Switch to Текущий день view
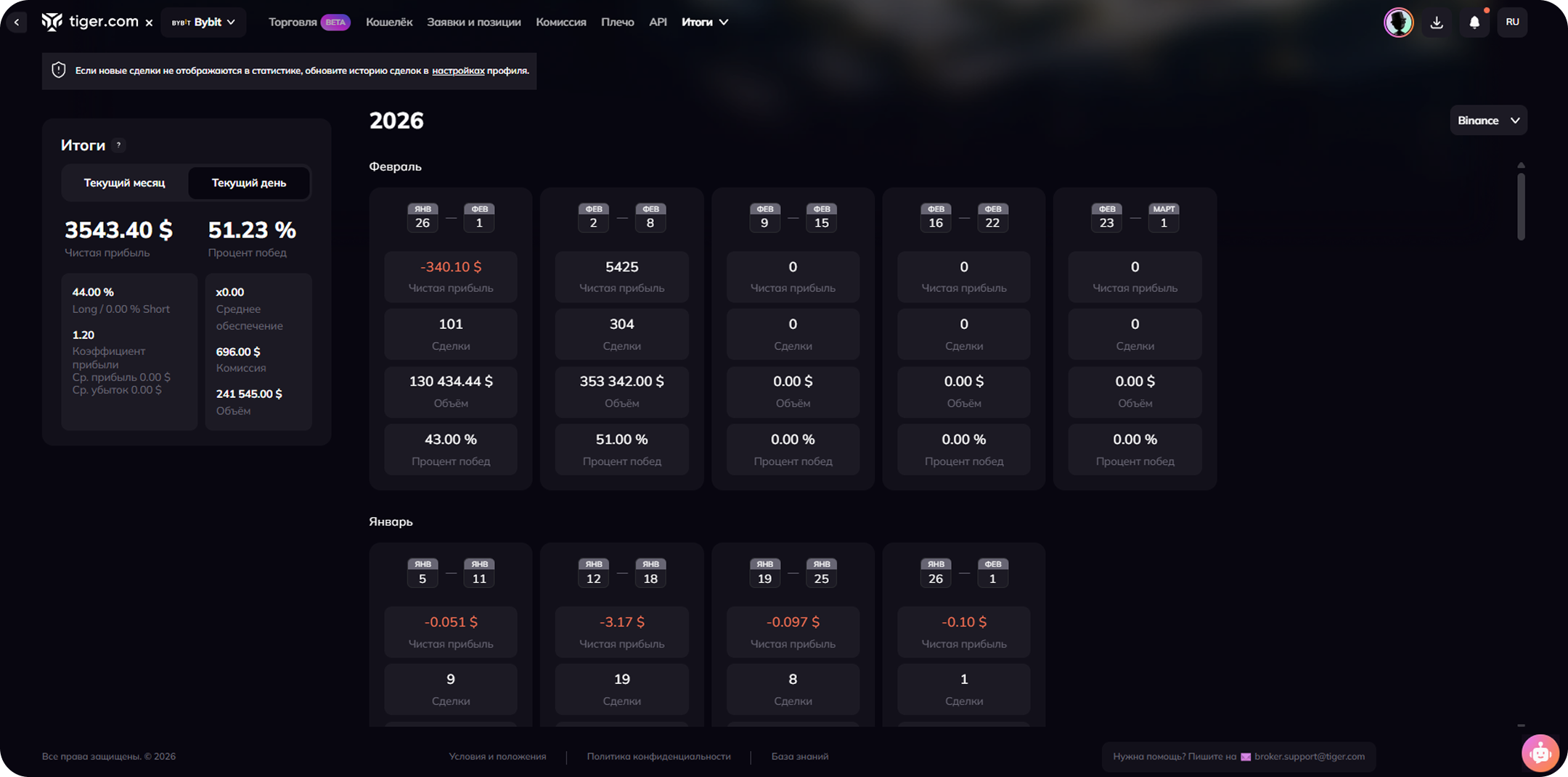Image resolution: width=1568 pixels, height=777 pixels. pos(248,183)
